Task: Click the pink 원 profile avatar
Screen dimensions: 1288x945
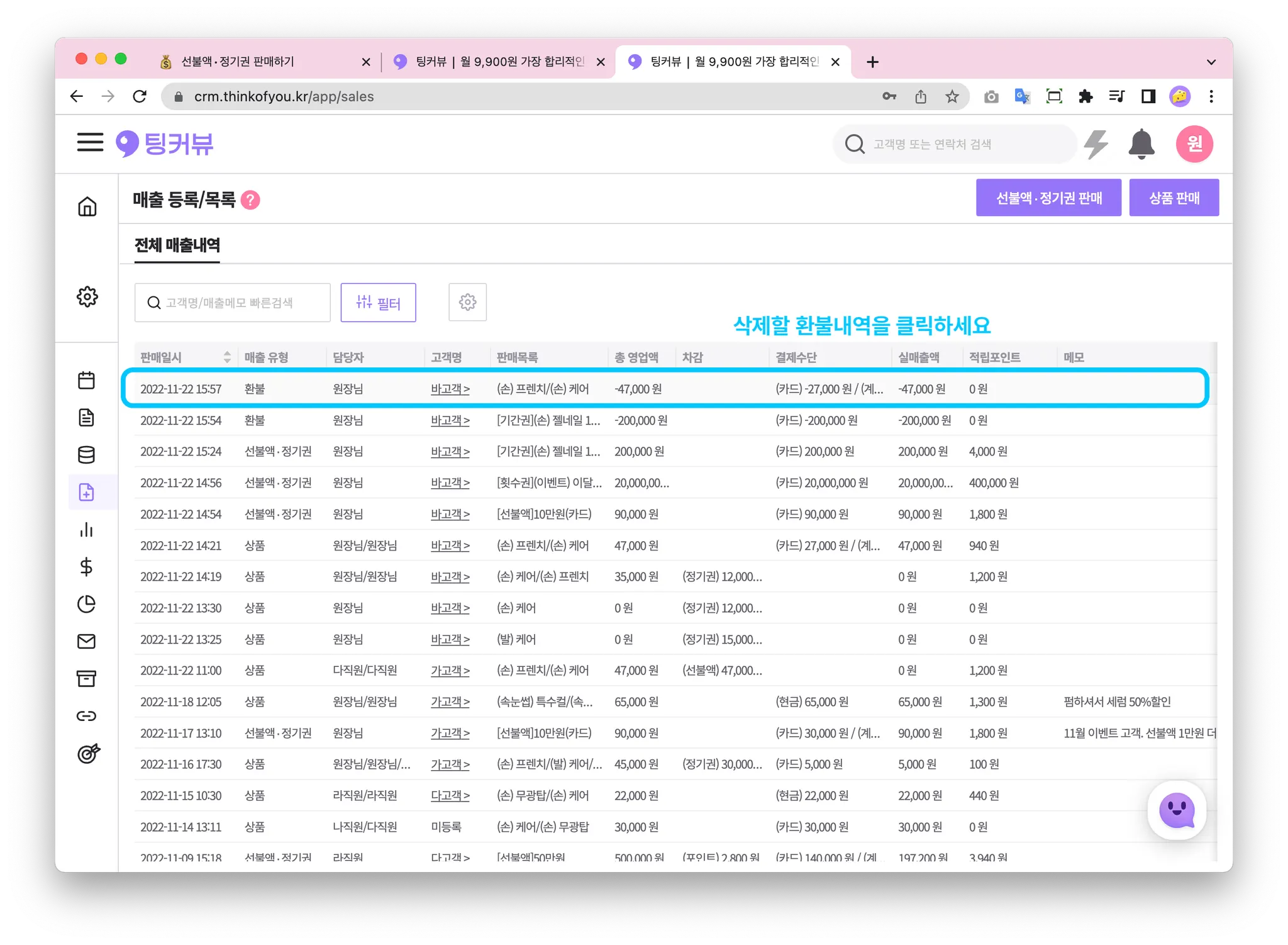Action: pos(1194,144)
